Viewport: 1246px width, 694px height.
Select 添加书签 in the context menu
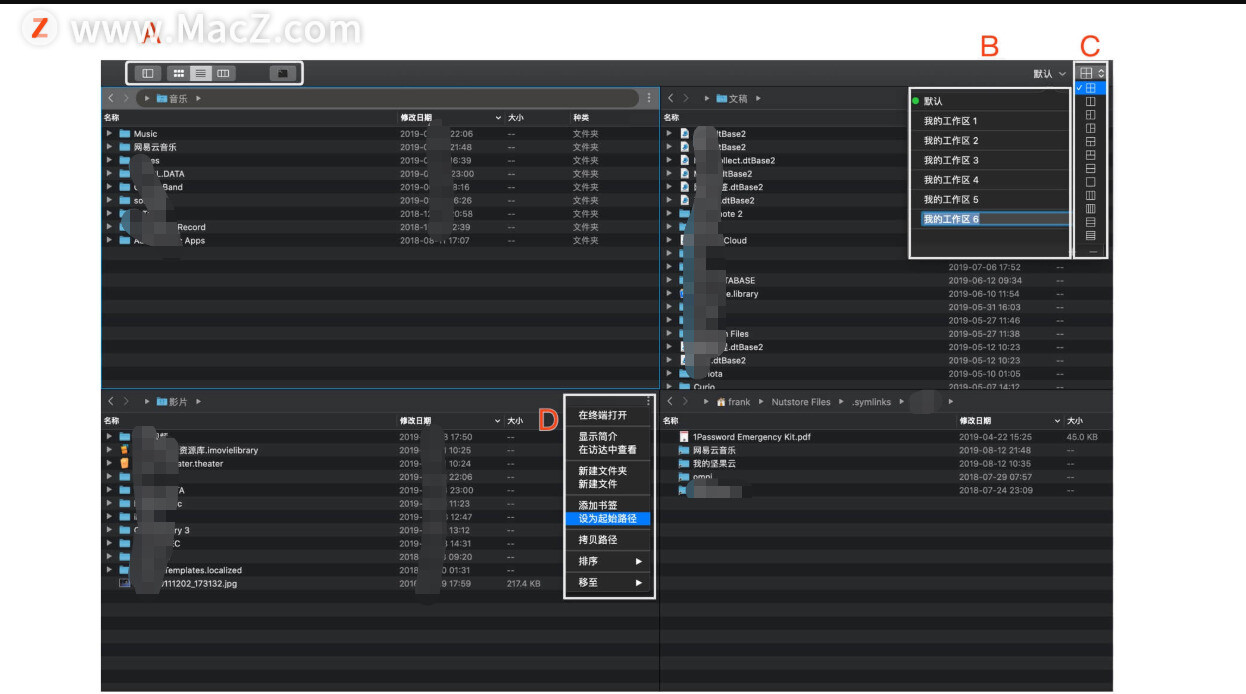(x=598, y=505)
